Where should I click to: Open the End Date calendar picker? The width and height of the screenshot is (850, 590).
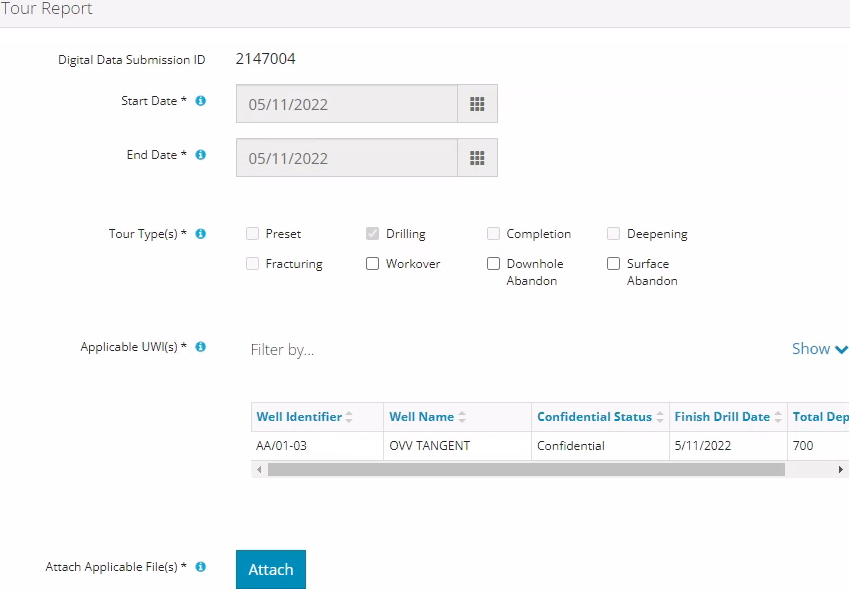click(x=477, y=158)
